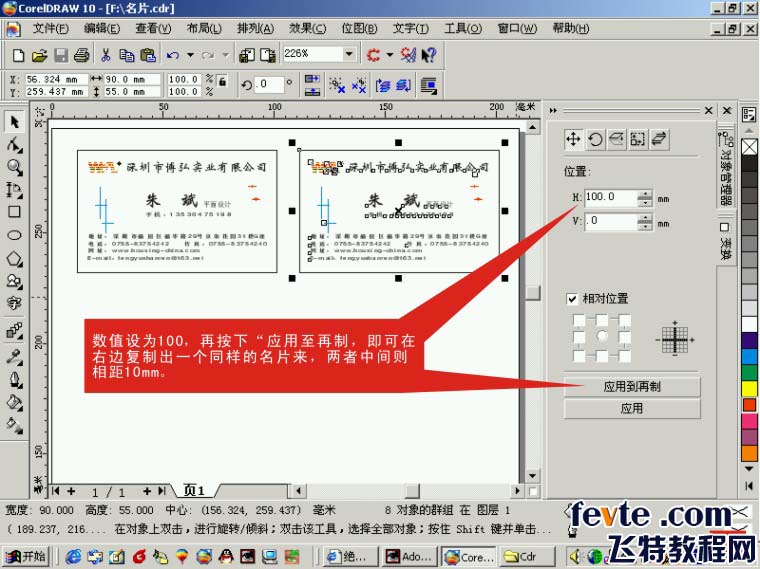Check the top-left anchor point box
Screen dimensions: 760x569
coord(579,320)
